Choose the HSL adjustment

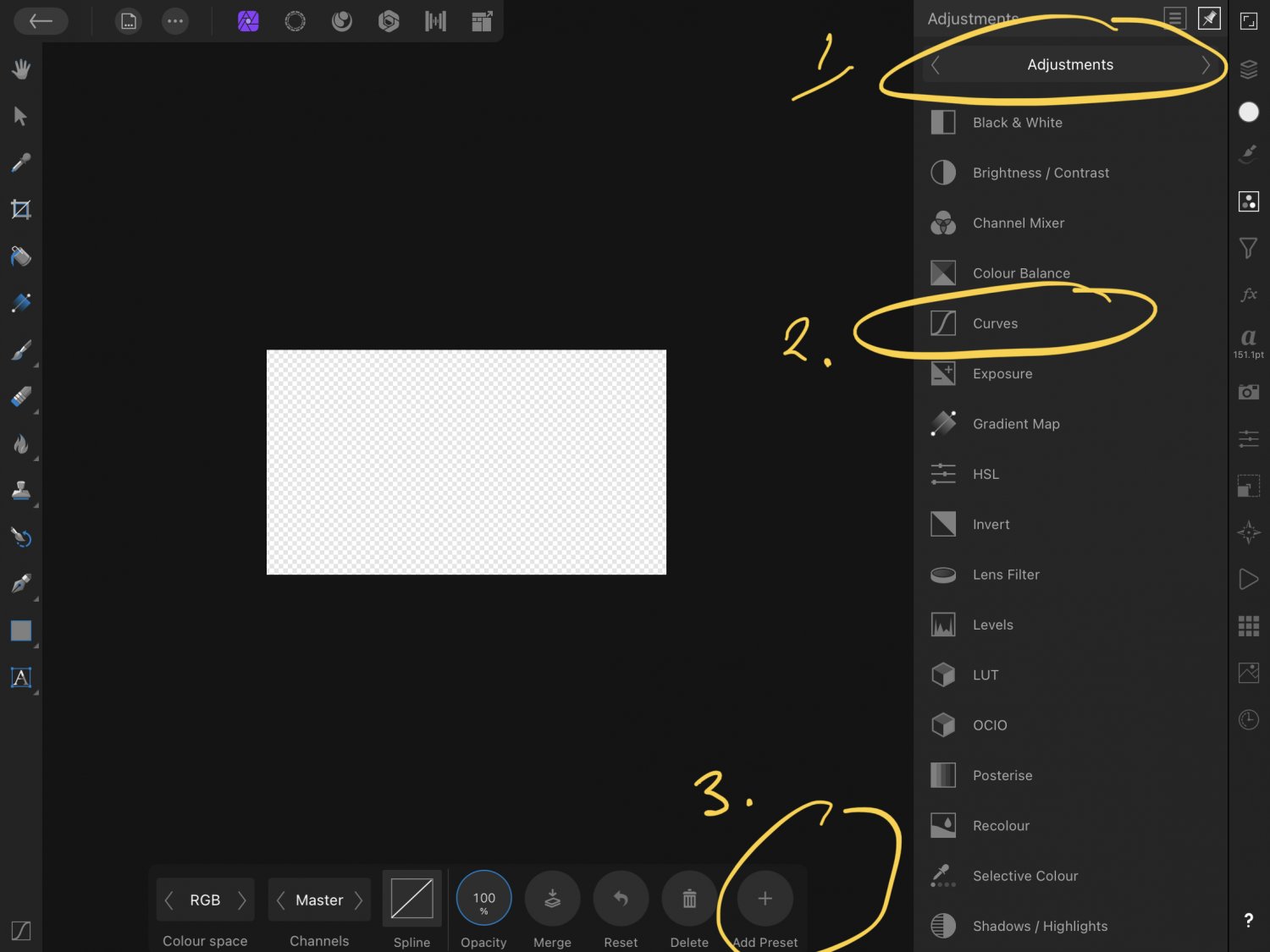point(1071,474)
